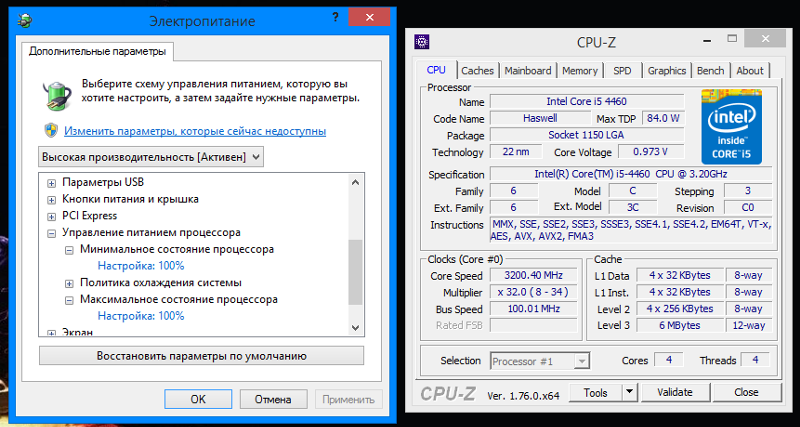
Task: Switch to the About tab
Action: point(750,71)
